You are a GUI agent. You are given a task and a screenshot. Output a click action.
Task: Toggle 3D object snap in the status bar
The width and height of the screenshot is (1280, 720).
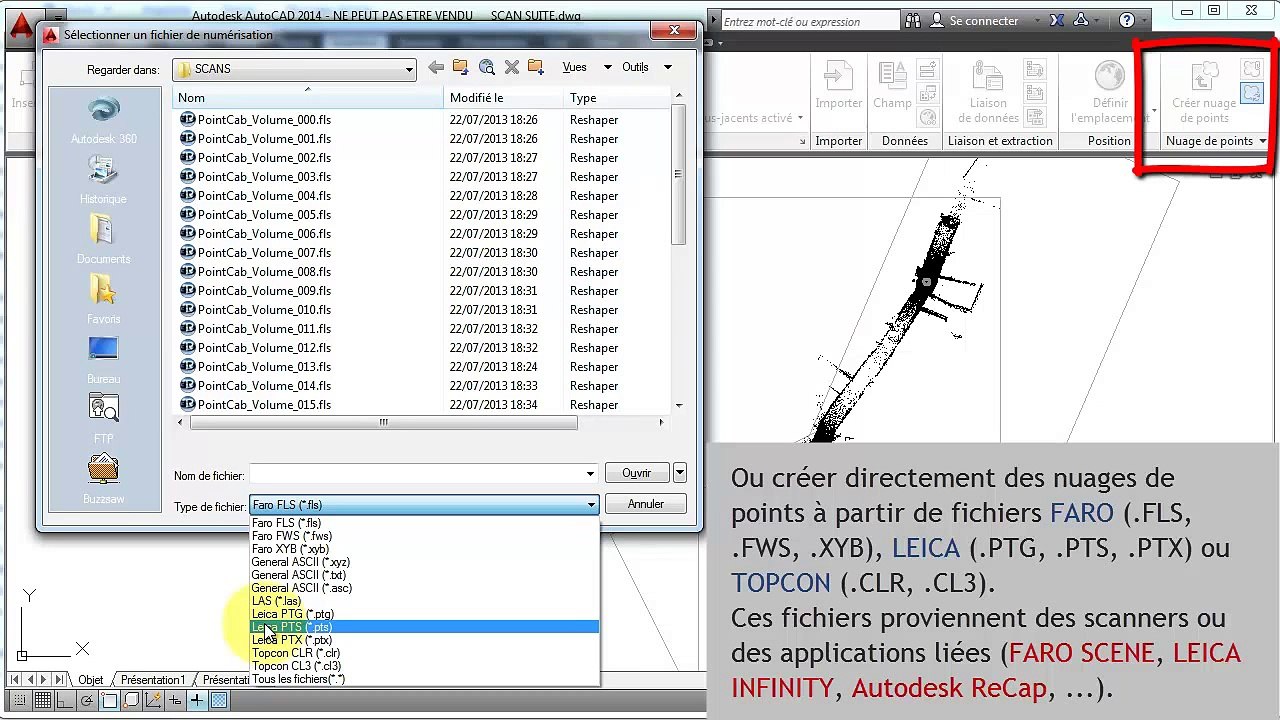click(131, 701)
